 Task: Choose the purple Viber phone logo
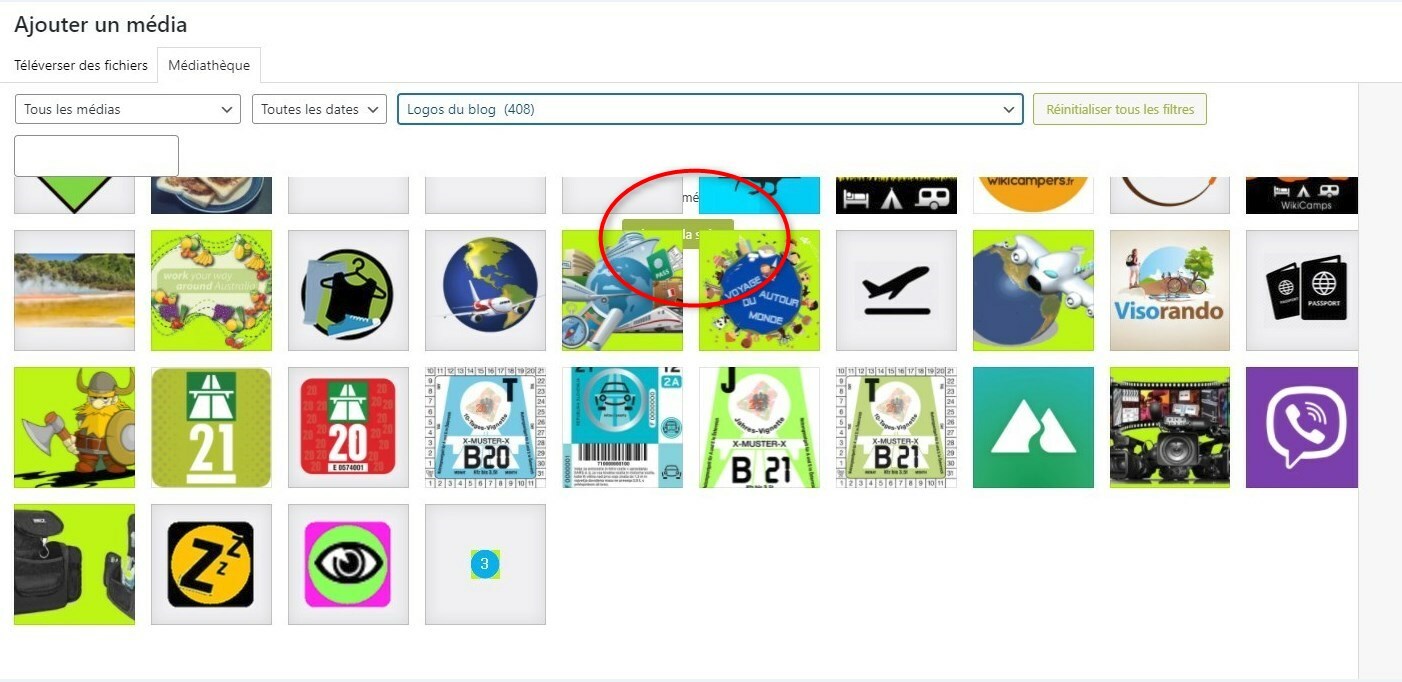[1302, 427]
